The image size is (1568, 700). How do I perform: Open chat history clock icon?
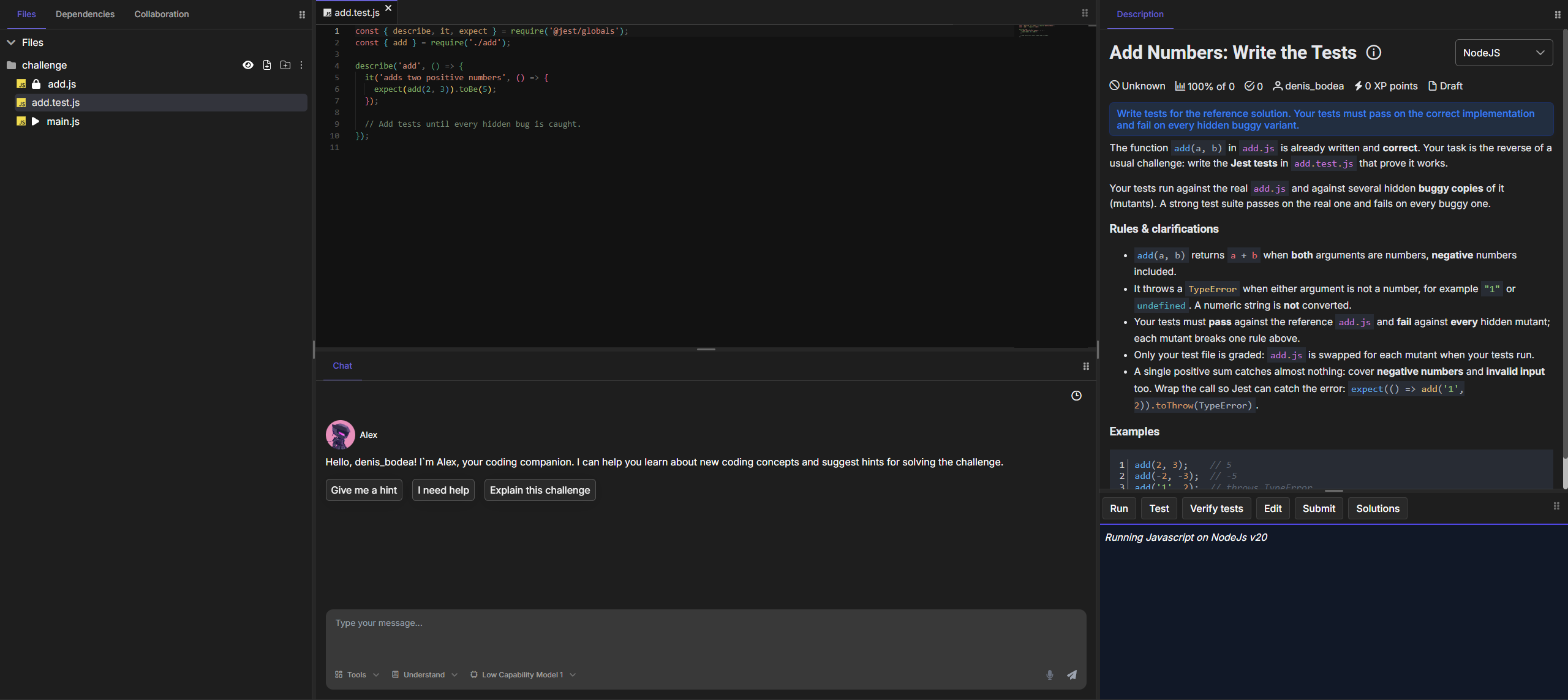tap(1076, 396)
